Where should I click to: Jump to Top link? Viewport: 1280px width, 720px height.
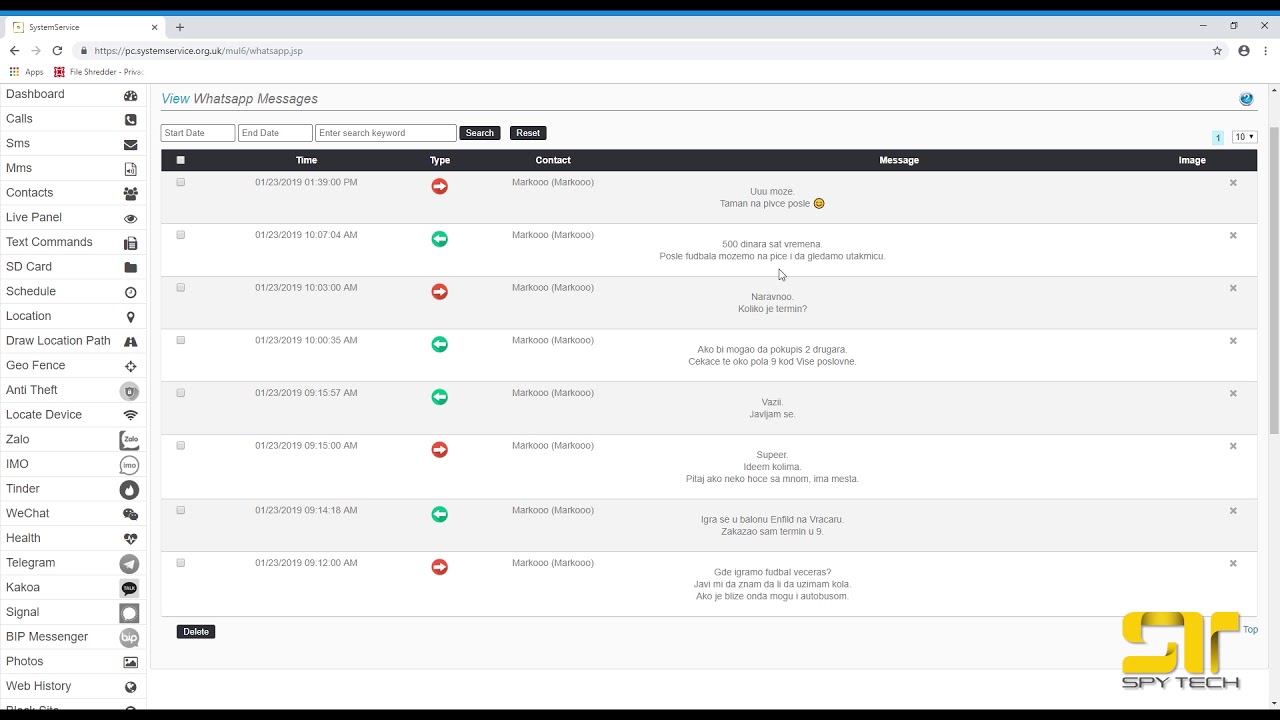coord(1250,630)
